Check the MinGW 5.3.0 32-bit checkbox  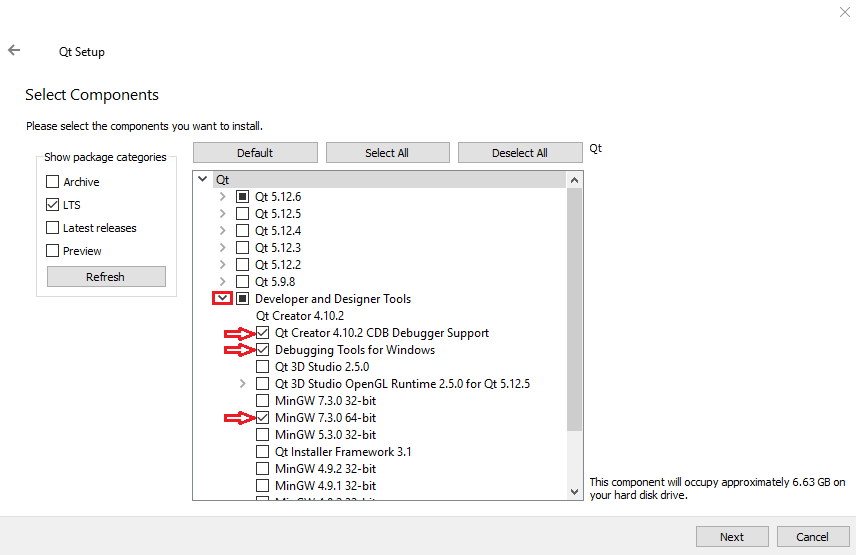[263, 434]
